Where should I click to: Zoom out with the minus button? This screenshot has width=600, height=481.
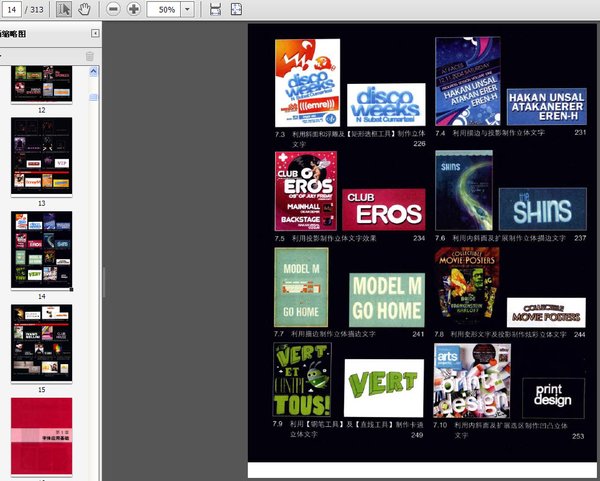pyautogui.click(x=113, y=9)
